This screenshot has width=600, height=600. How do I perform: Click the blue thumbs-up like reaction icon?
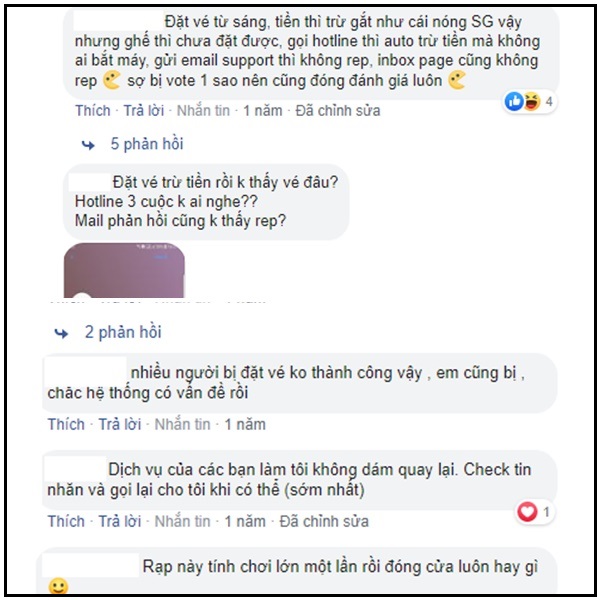(x=514, y=101)
